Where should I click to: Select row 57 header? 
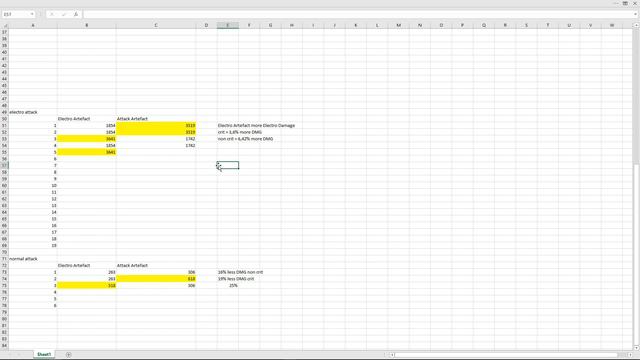coord(4,165)
